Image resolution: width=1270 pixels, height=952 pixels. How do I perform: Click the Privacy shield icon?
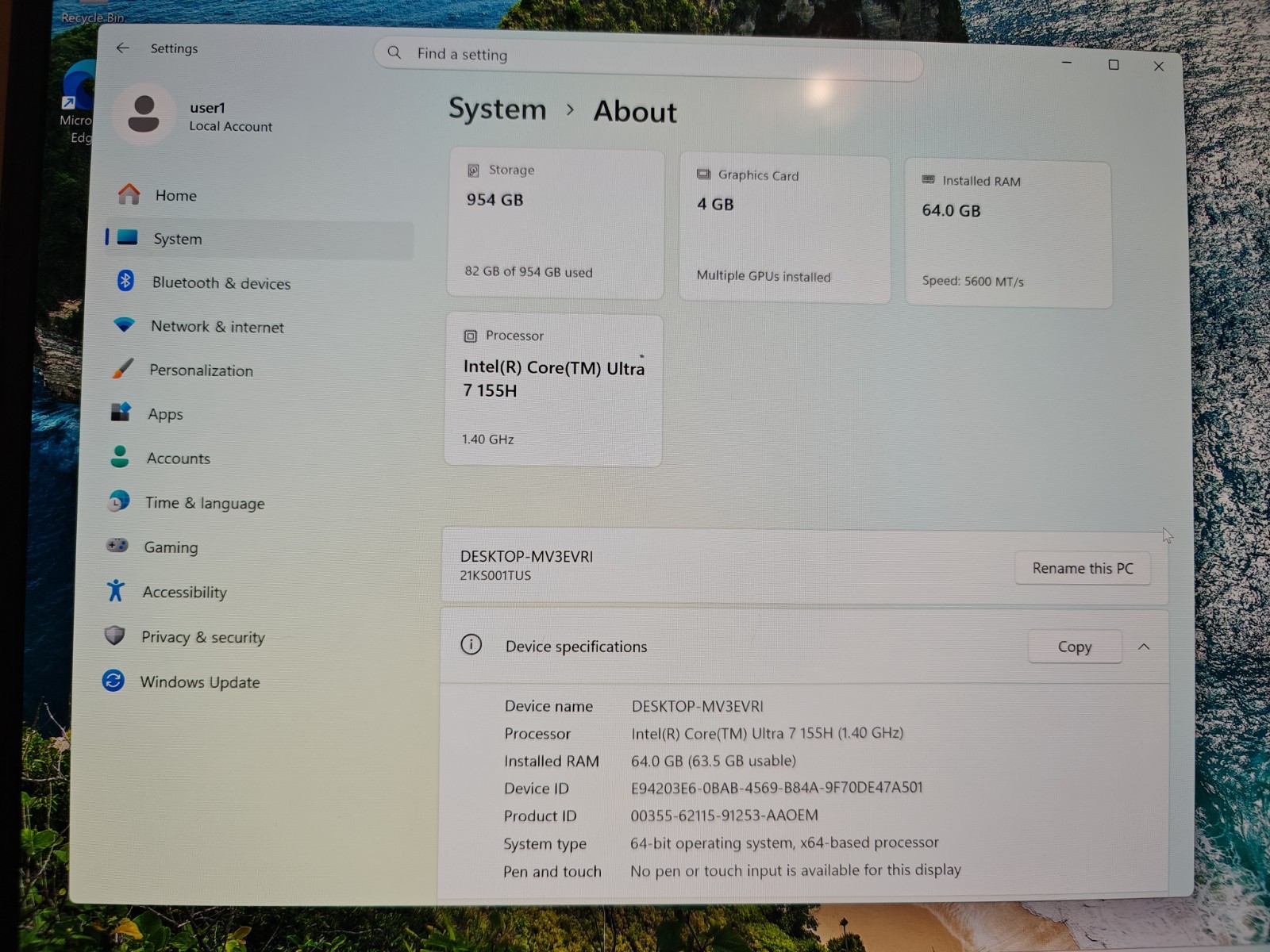coord(114,635)
